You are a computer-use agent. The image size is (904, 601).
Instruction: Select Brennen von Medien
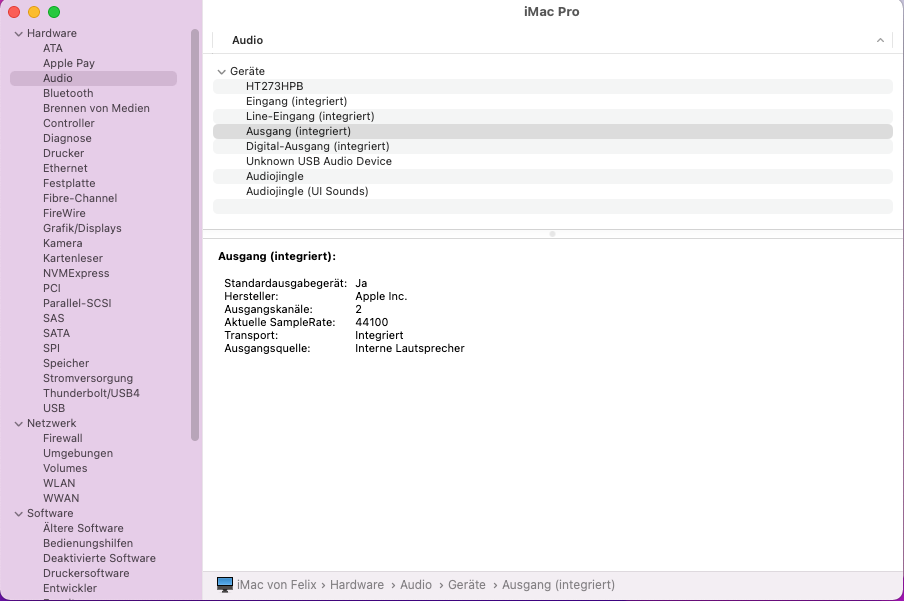coord(96,108)
